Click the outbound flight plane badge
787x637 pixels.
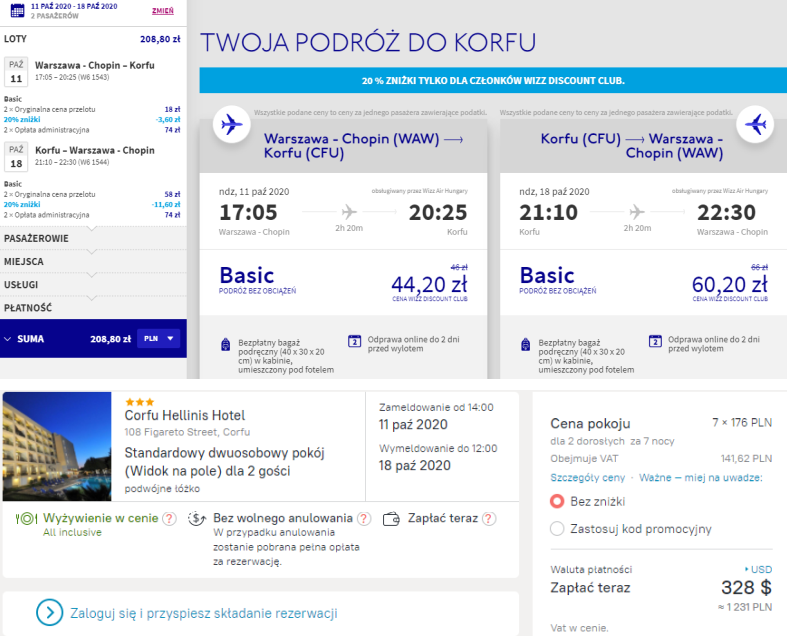coord(231,124)
